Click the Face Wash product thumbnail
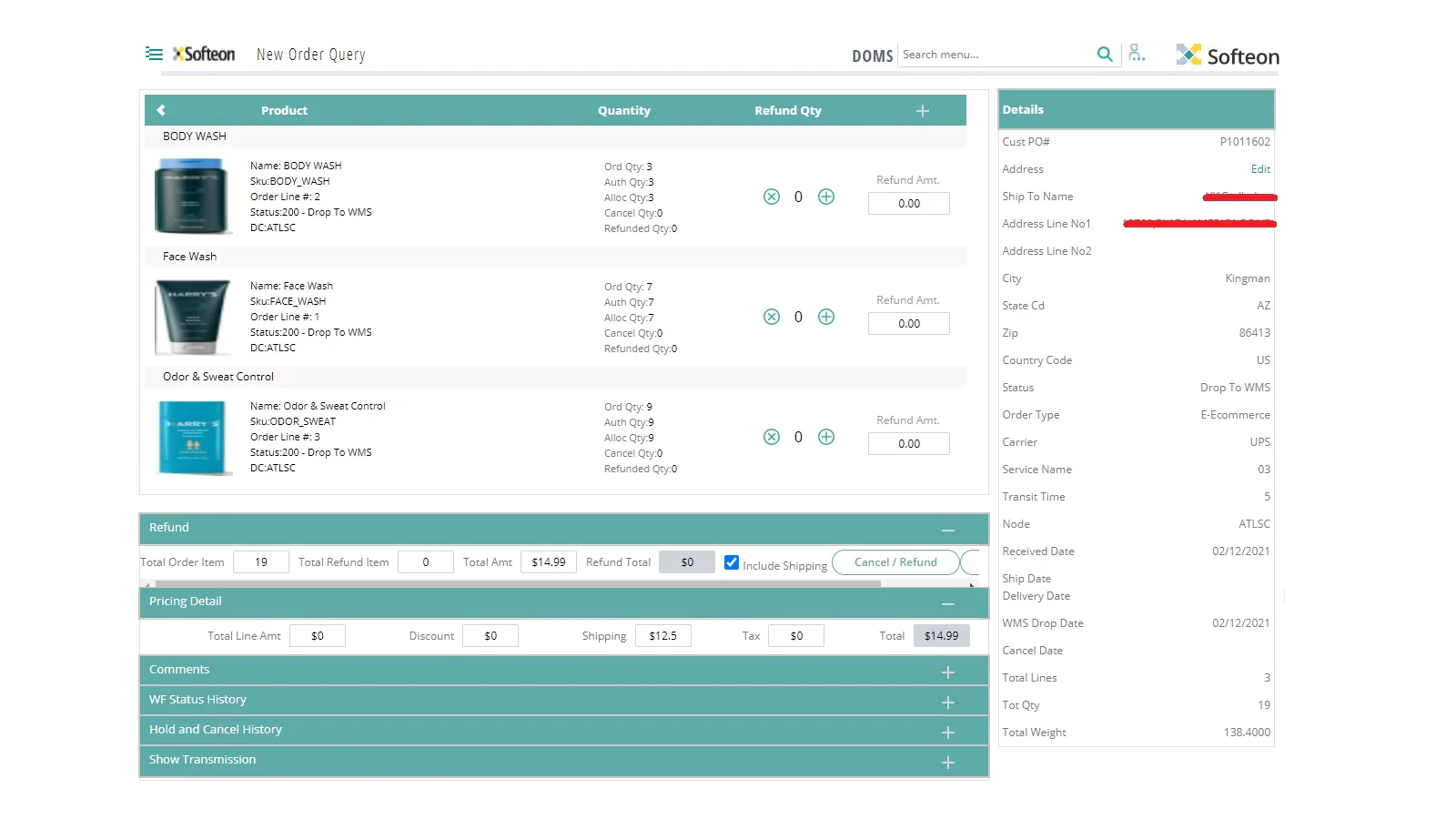Viewport: 1456px width, 819px height. click(x=193, y=317)
